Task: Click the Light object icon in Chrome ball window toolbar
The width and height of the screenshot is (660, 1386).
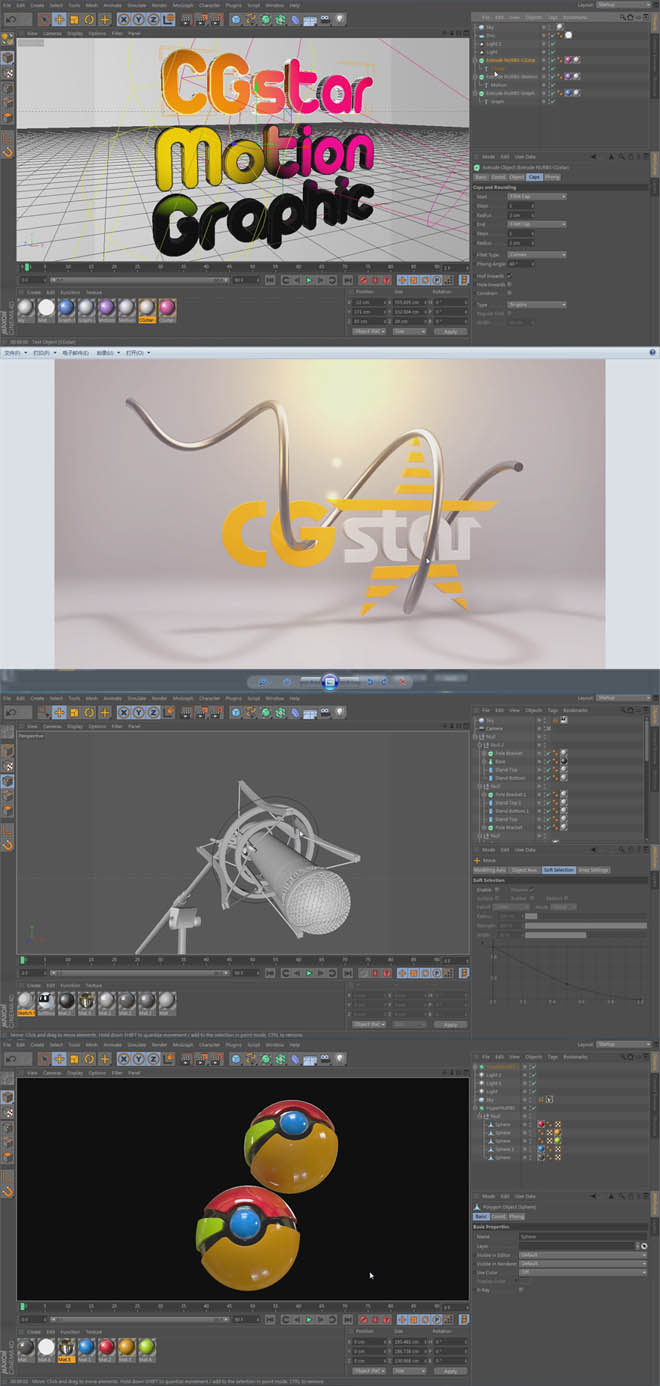Action: tap(340, 1058)
